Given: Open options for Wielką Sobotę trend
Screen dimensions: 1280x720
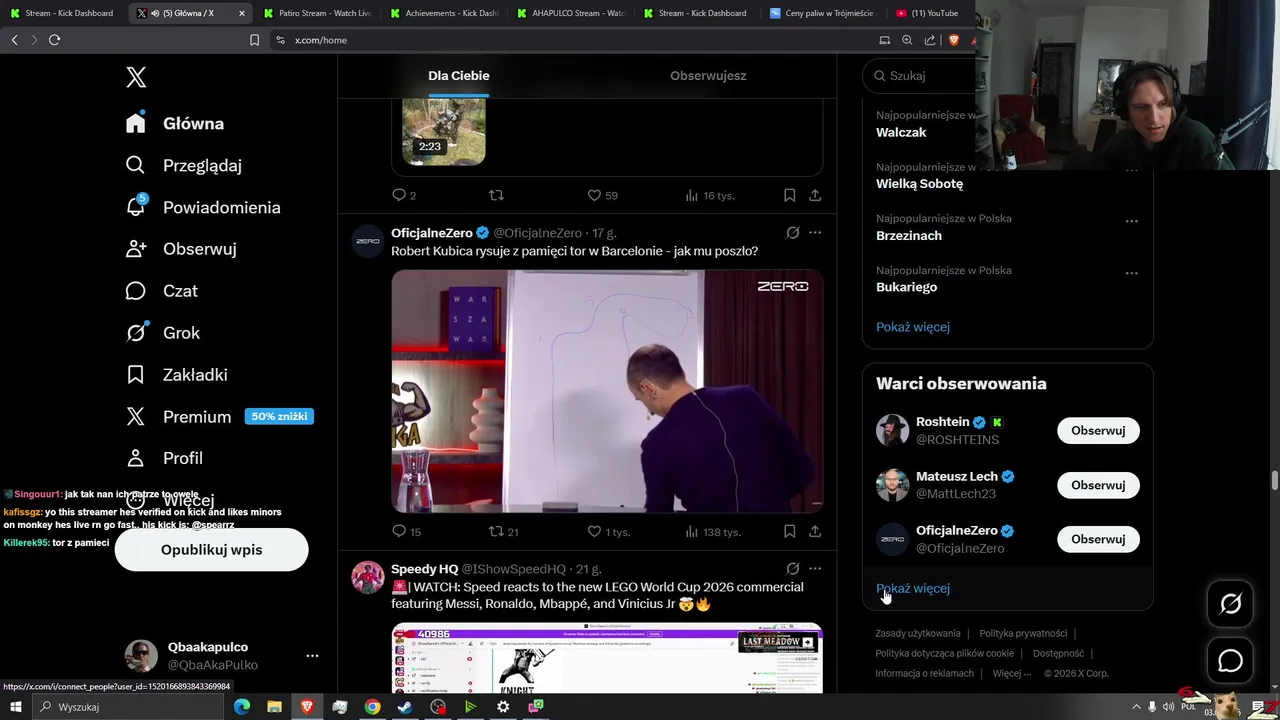Looking at the screenshot, I should pyautogui.click(x=1132, y=170).
